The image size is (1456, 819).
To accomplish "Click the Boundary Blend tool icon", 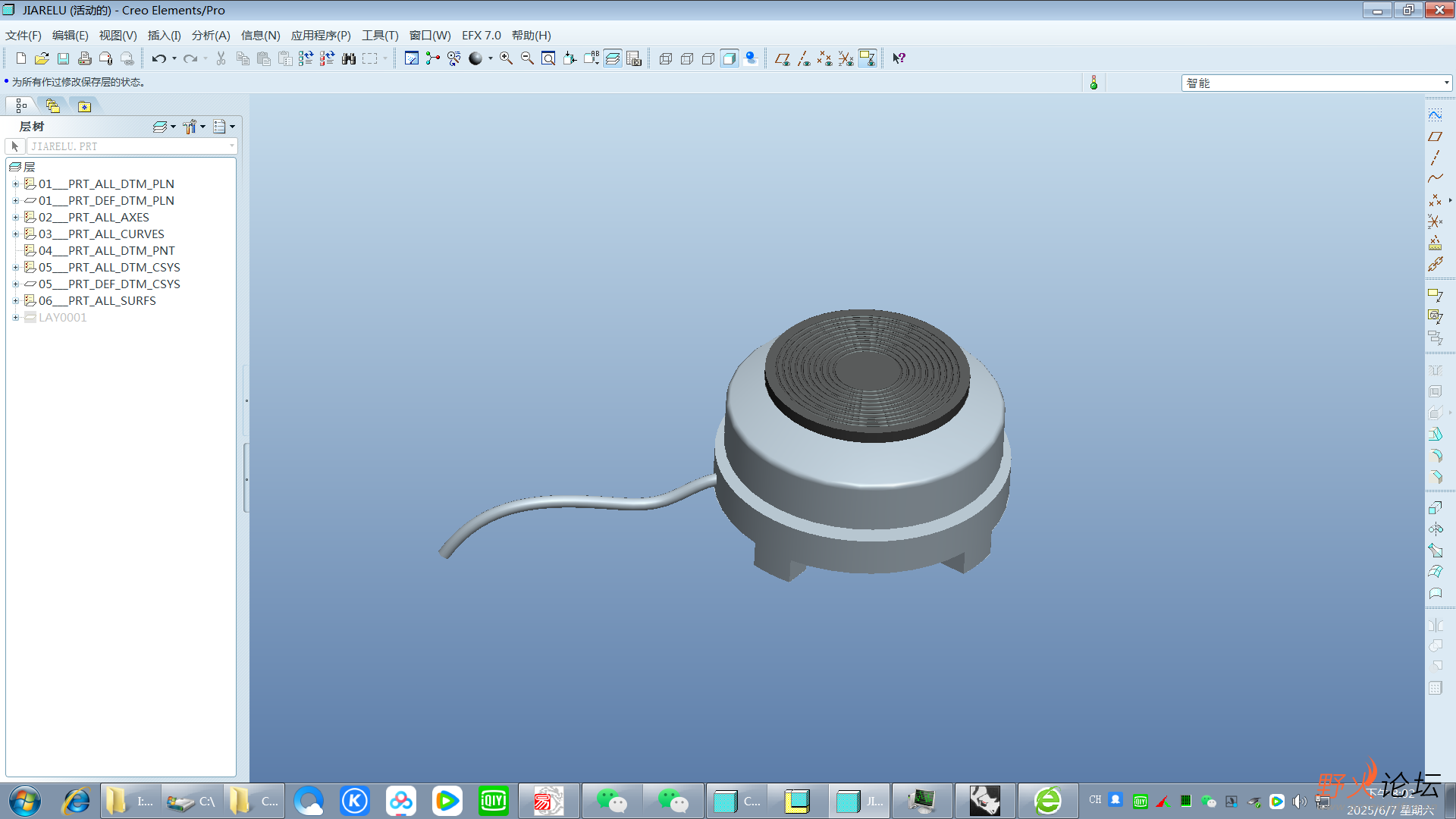I will coord(1435,571).
